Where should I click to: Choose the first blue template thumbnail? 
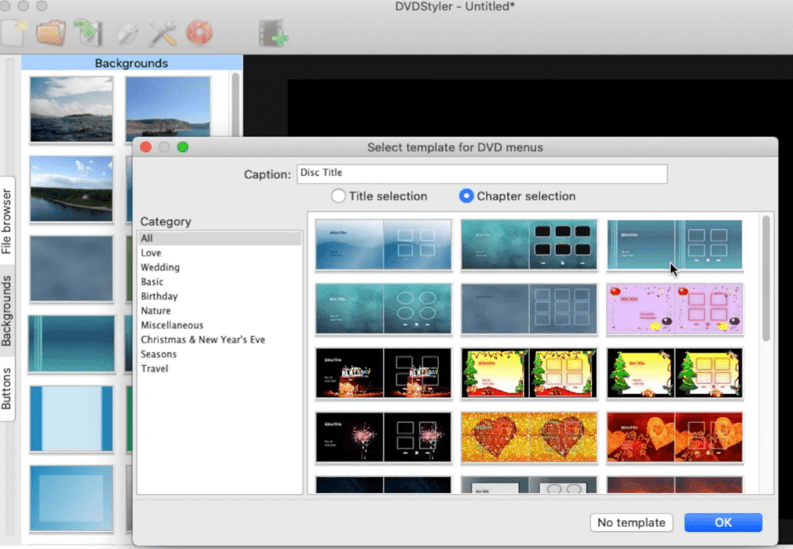point(383,244)
